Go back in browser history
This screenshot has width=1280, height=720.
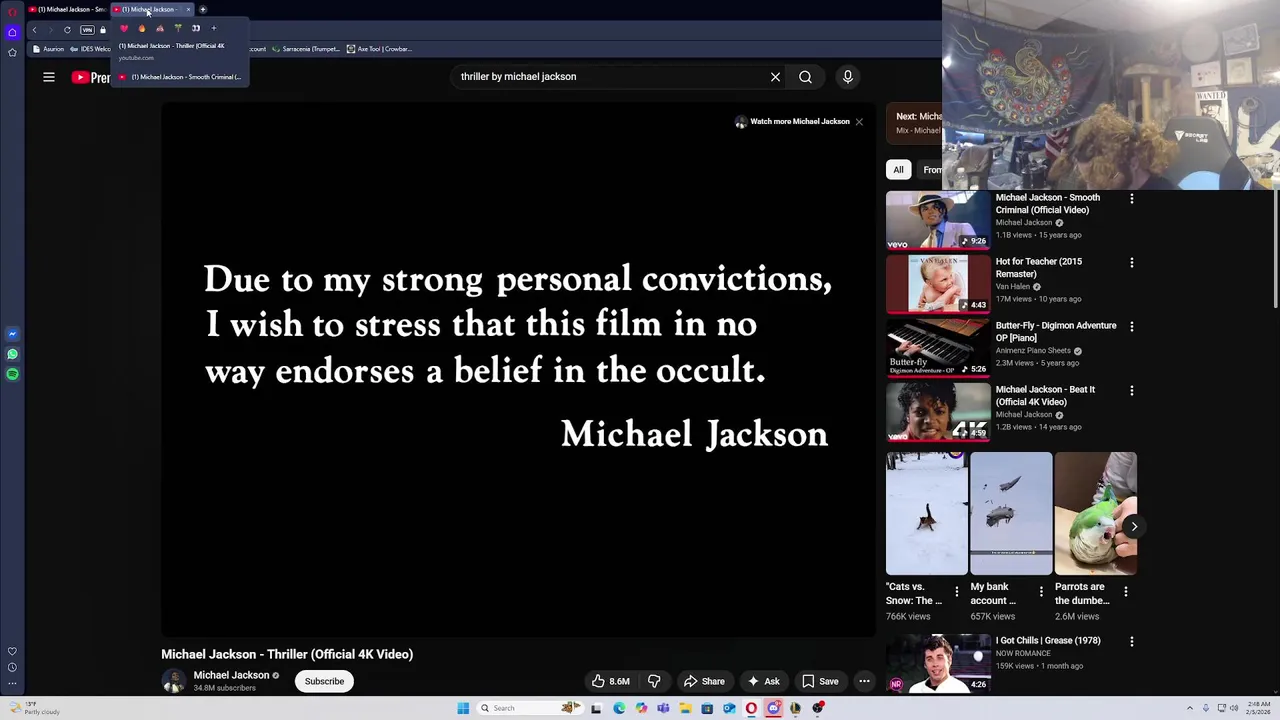click(34, 29)
